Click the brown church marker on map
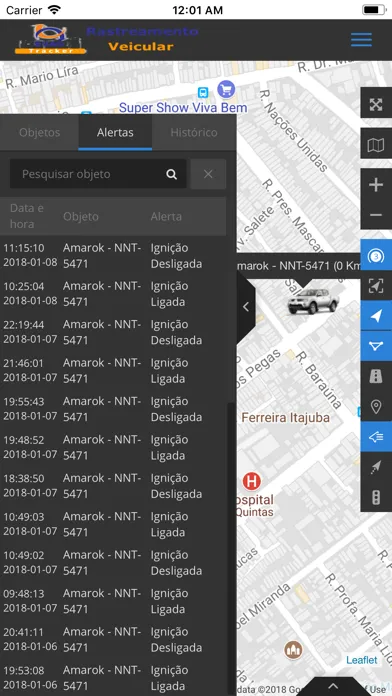This screenshot has height=696, width=392. click(293, 650)
